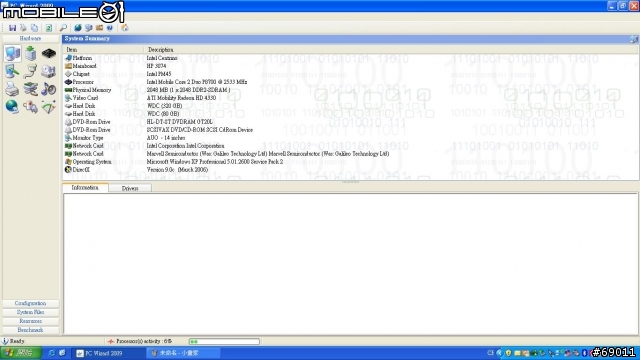
Task: Select the disc Drives sidebar icon
Action: (x=49, y=71)
